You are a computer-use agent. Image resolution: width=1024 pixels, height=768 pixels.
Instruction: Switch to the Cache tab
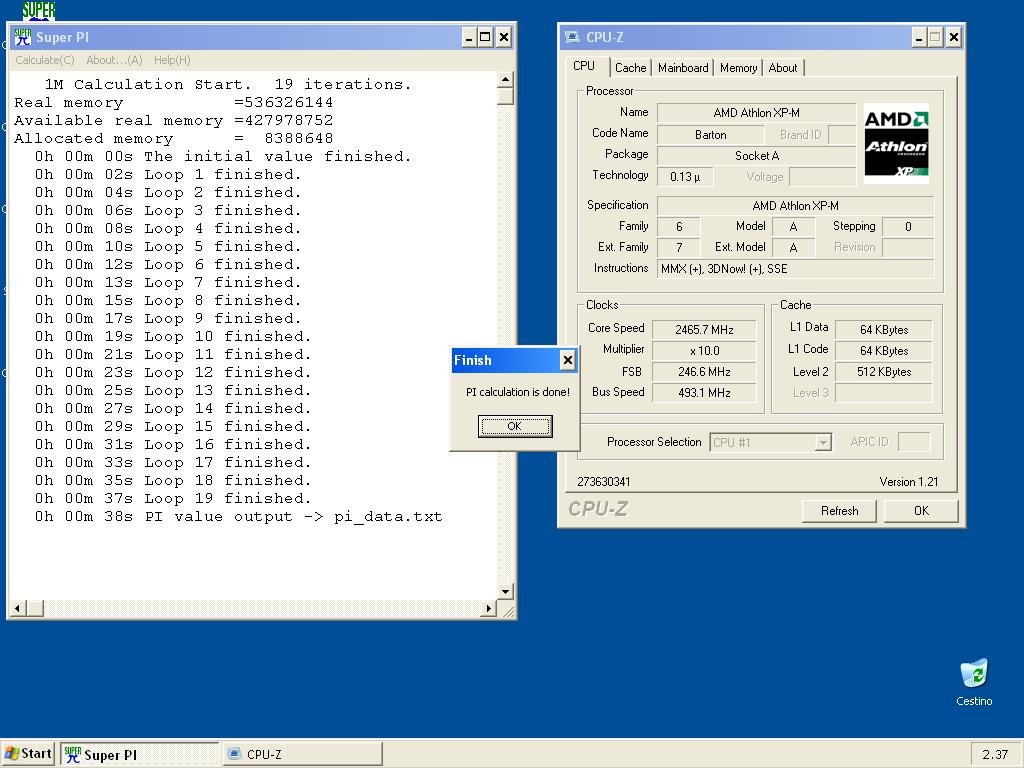(x=630, y=68)
